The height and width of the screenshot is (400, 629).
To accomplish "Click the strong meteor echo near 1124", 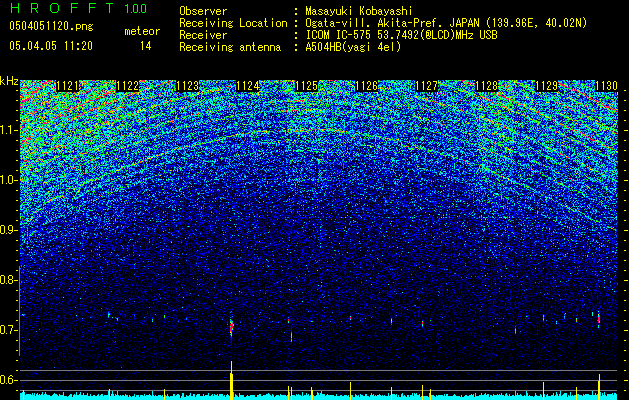I will pos(231,328).
